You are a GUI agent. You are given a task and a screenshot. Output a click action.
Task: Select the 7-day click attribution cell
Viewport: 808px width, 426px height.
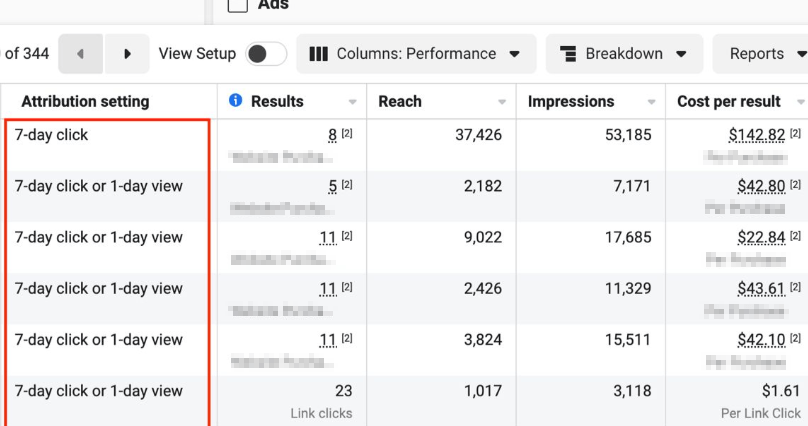point(52,135)
